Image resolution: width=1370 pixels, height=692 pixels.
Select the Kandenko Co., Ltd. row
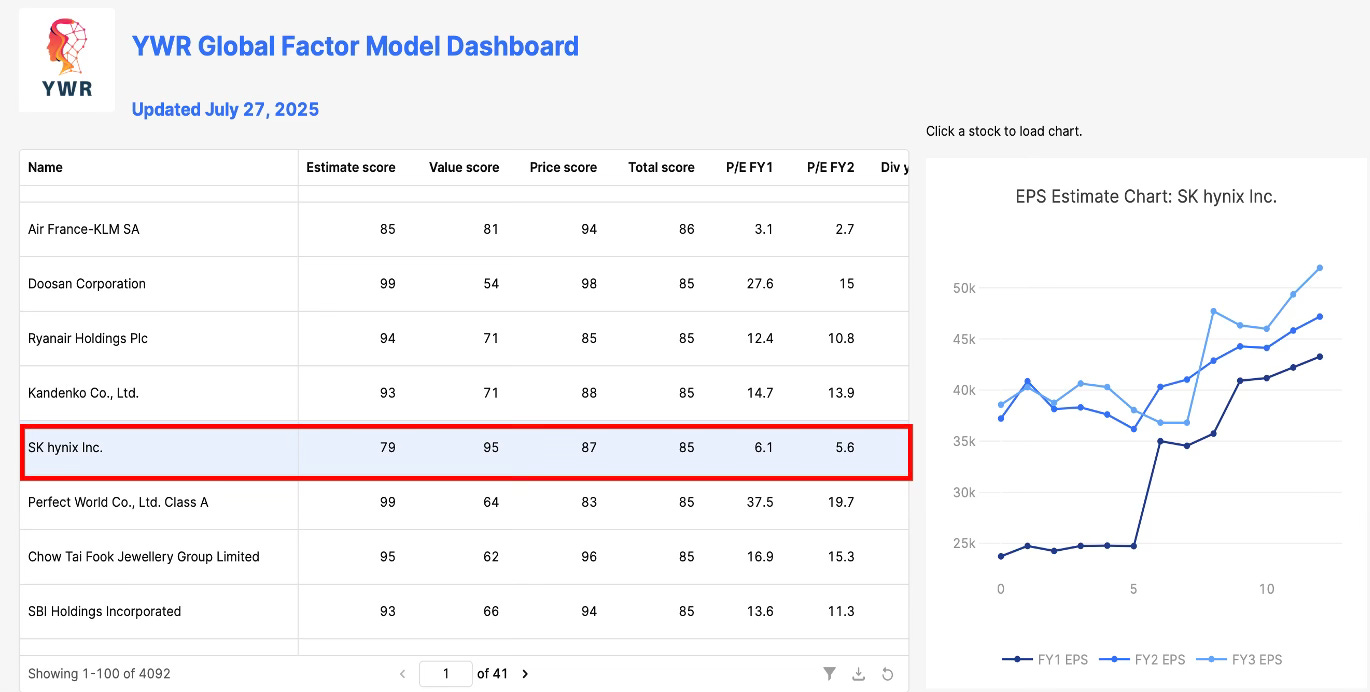tap(464, 393)
